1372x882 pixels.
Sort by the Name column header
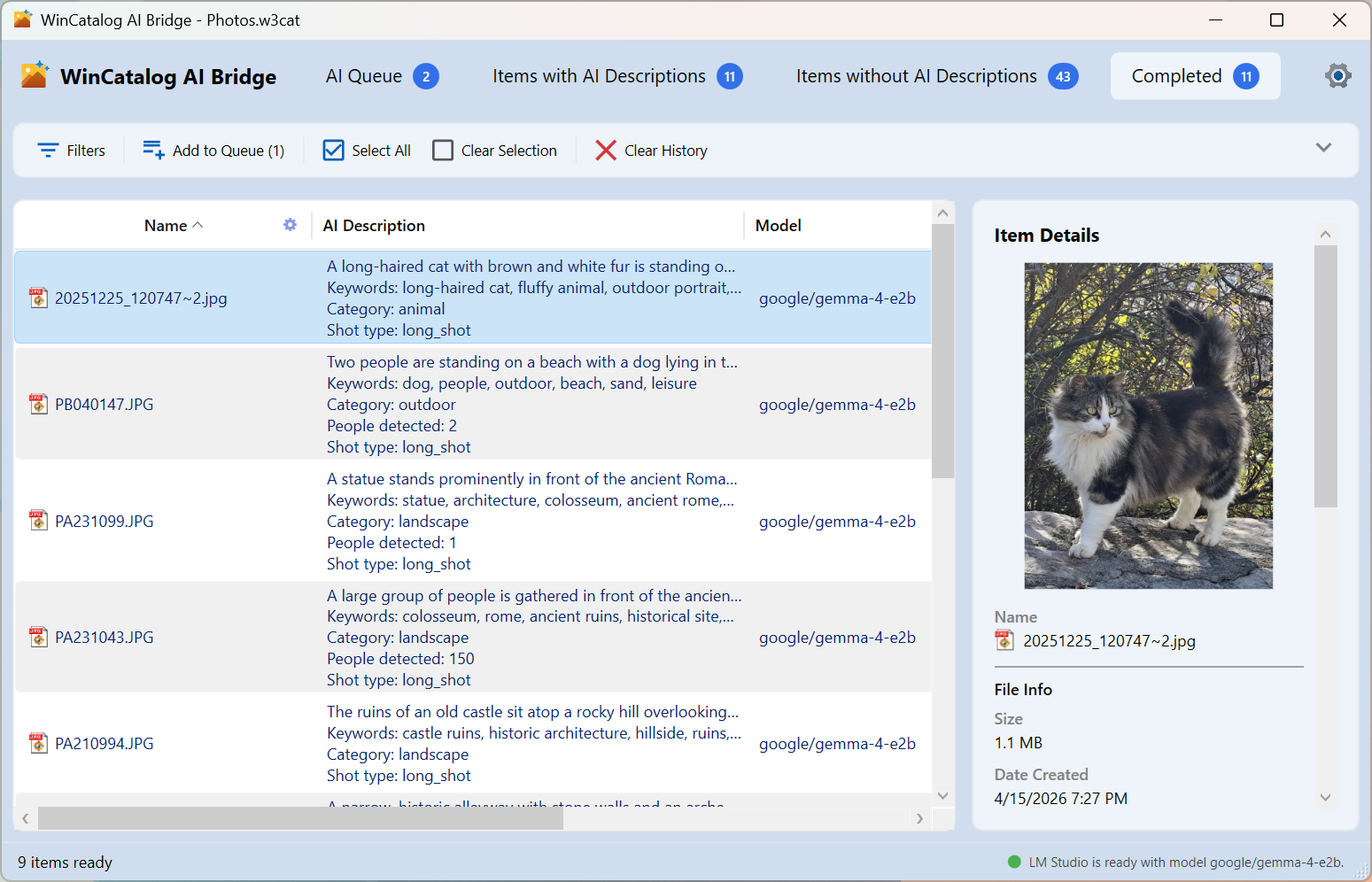pyautogui.click(x=166, y=226)
